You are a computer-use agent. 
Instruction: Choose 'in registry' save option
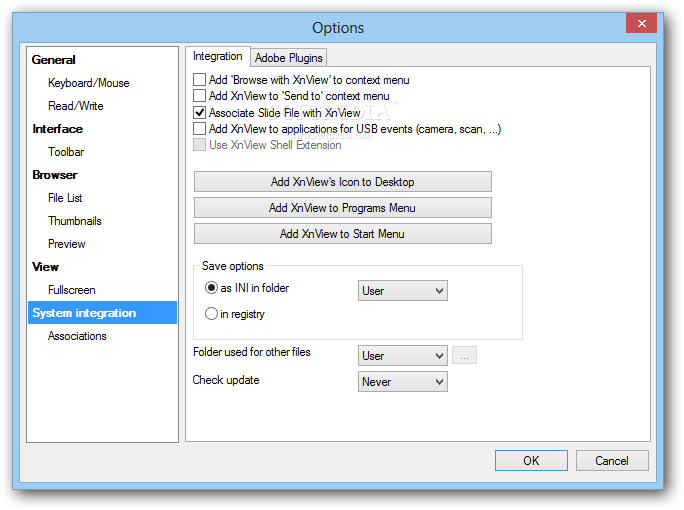tap(211, 314)
